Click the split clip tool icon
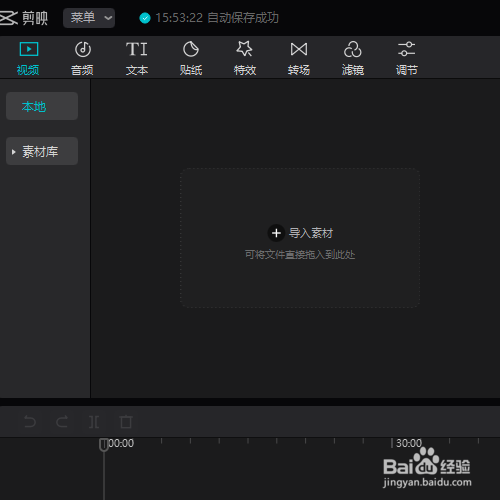Screen dimensions: 500x500 (94, 422)
